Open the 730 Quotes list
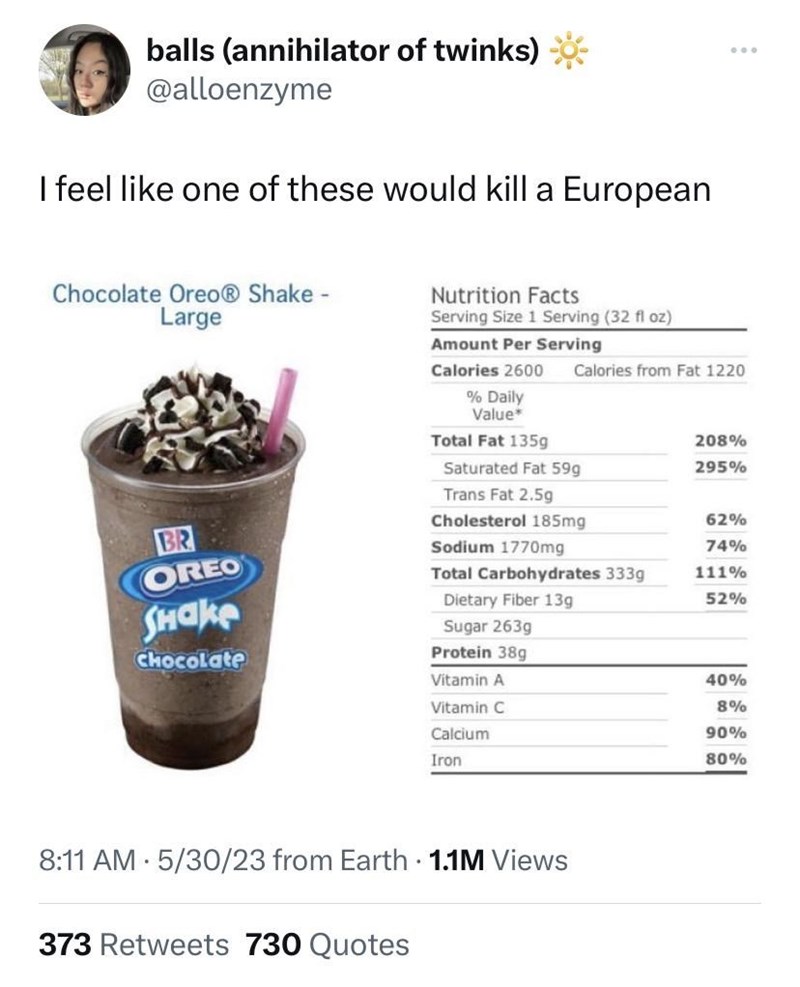 pos(328,944)
